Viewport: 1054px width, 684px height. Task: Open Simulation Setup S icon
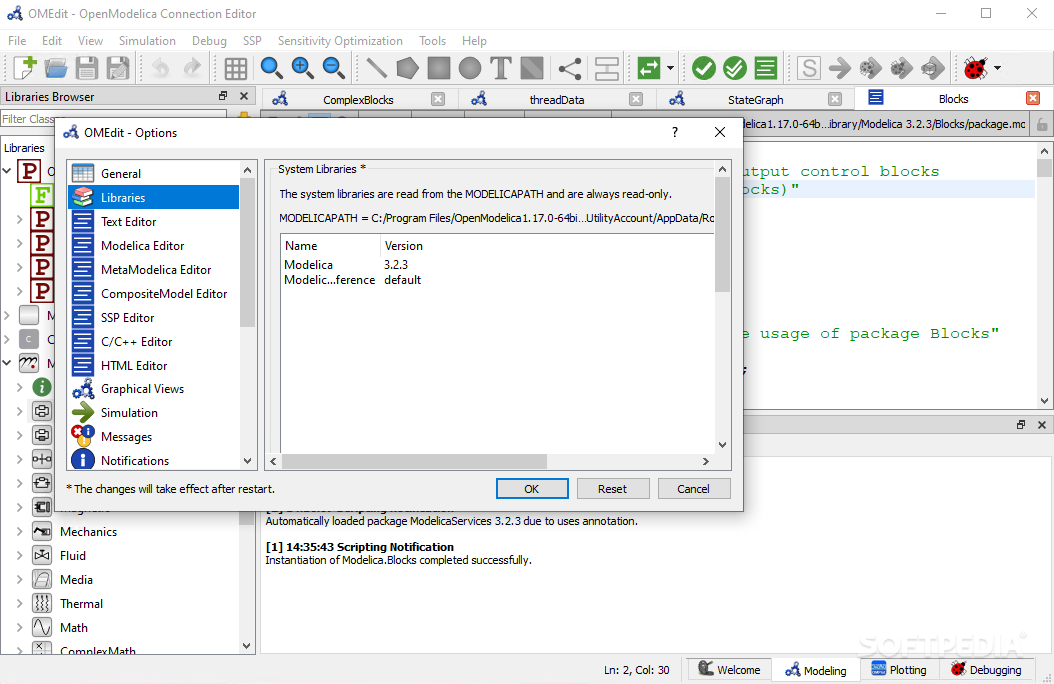(809, 68)
